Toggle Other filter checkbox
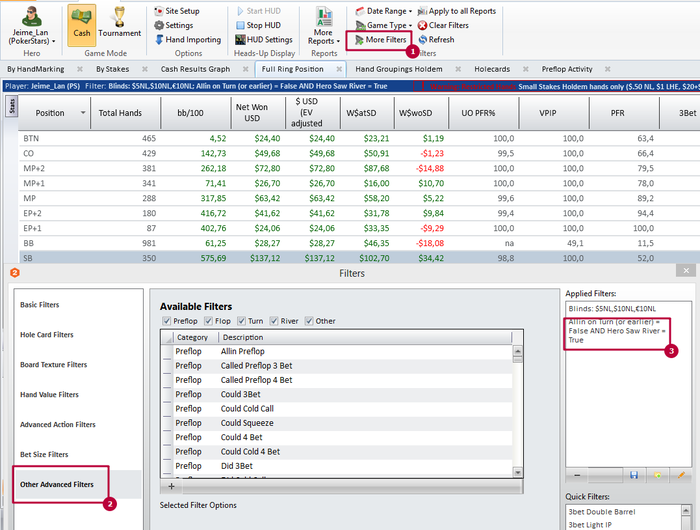This screenshot has height=530, width=700. tap(309, 321)
